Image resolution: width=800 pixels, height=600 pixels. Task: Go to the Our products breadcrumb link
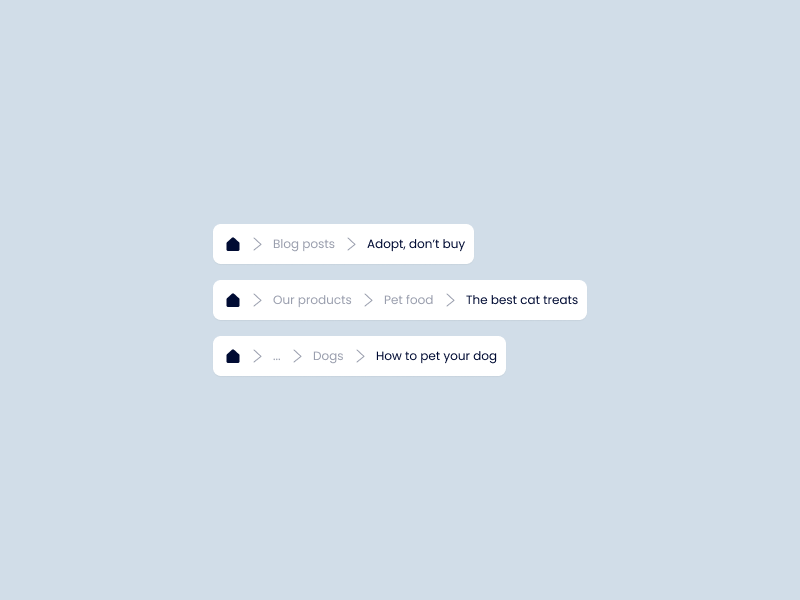click(312, 300)
